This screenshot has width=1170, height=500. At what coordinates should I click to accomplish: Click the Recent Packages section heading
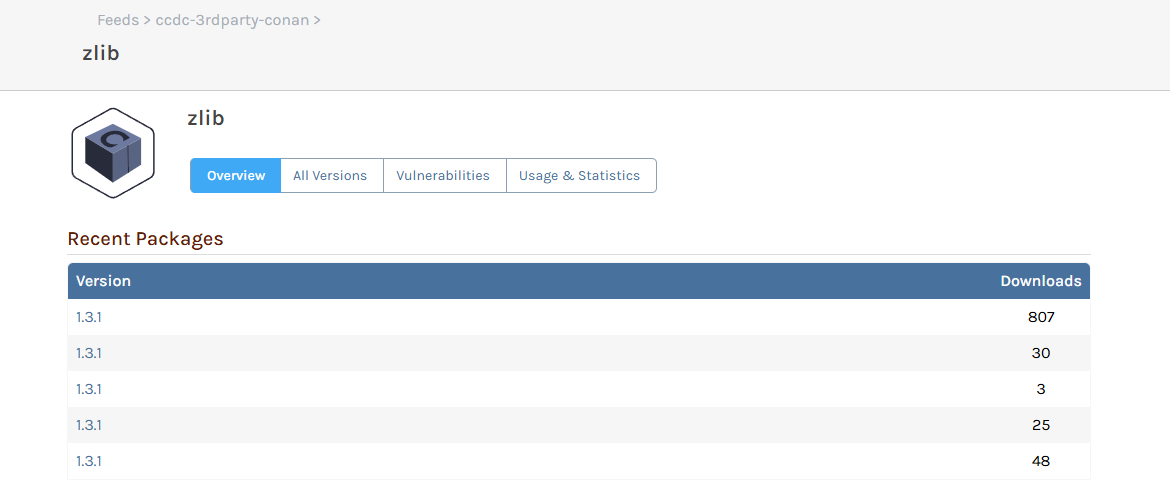pyautogui.click(x=145, y=239)
